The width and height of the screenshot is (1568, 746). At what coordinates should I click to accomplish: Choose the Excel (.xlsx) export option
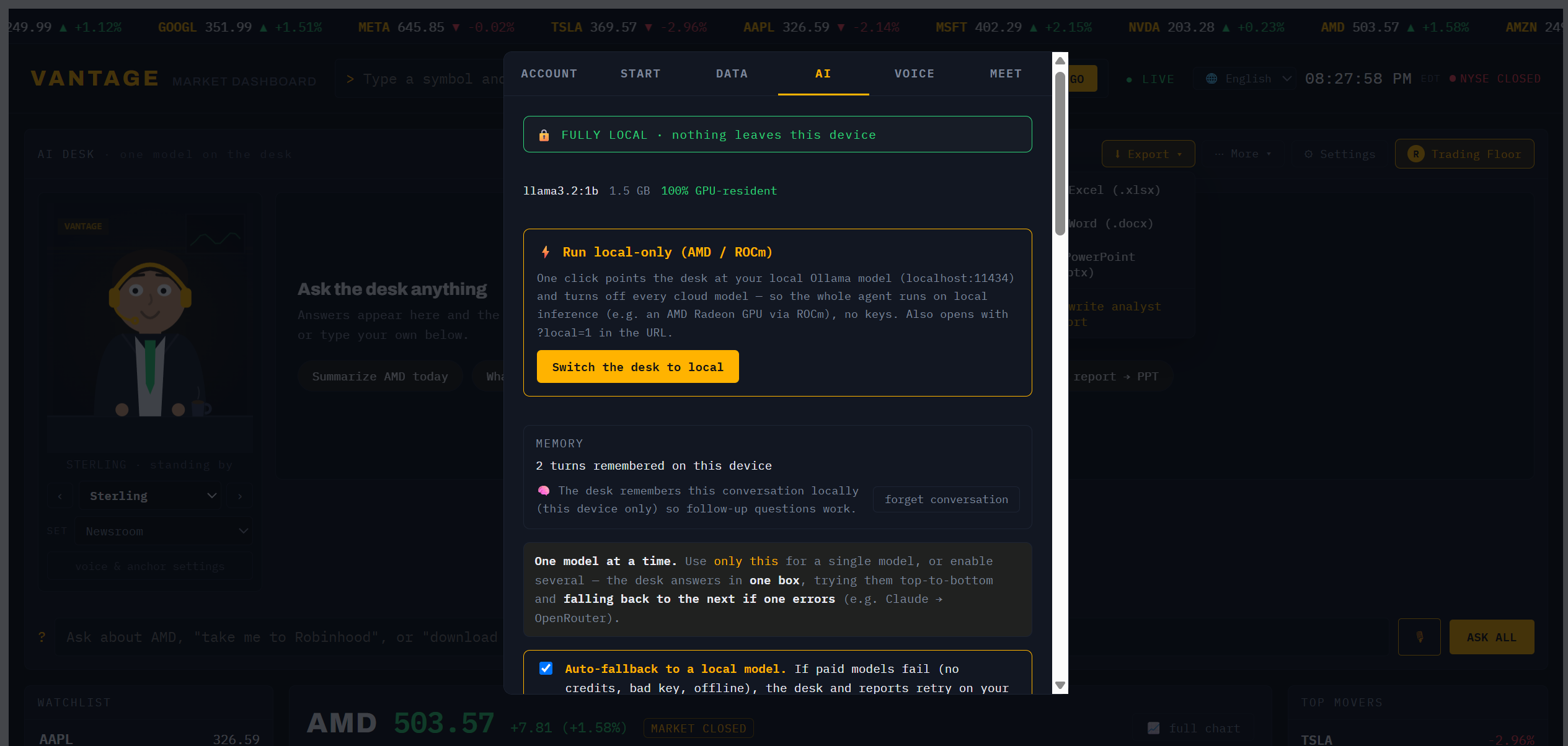[1114, 190]
